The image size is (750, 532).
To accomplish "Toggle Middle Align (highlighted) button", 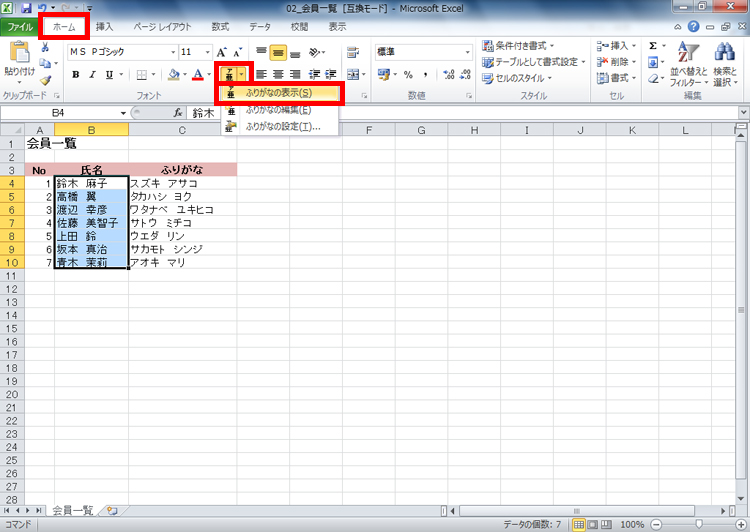I will pos(278,52).
